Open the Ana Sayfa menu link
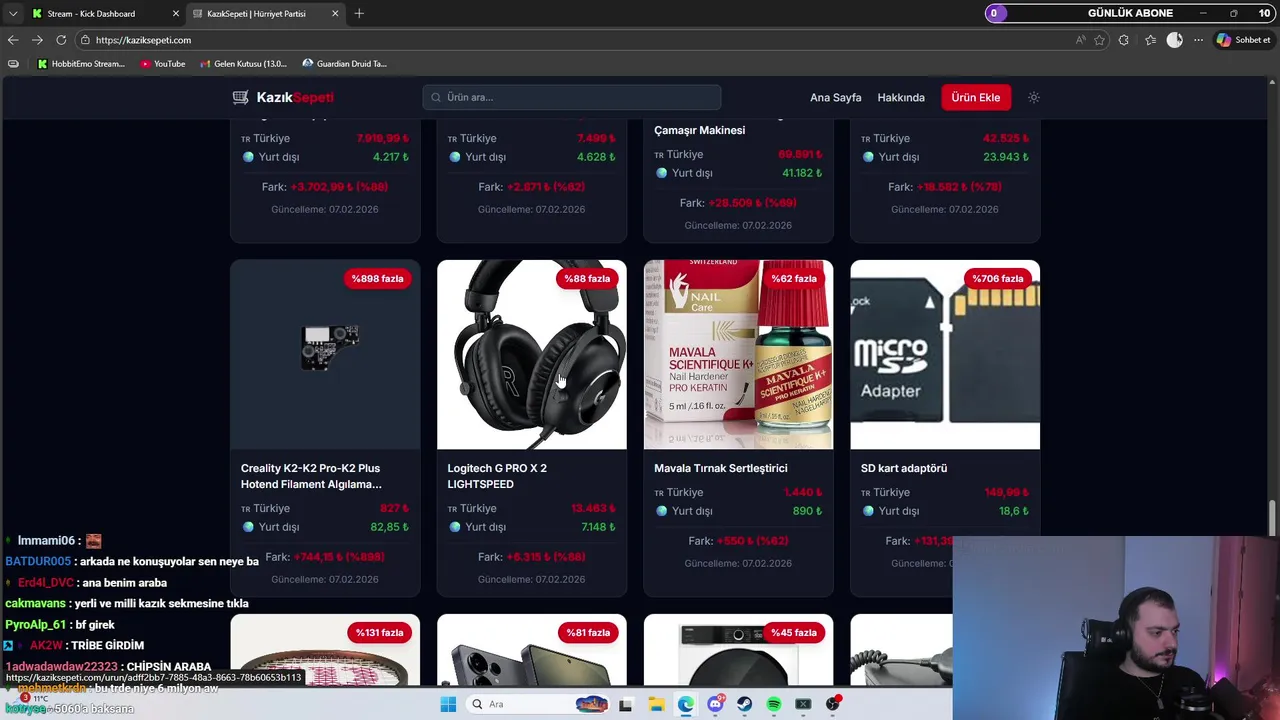The width and height of the screenshot is (1280, 720). tap(835, 97)
